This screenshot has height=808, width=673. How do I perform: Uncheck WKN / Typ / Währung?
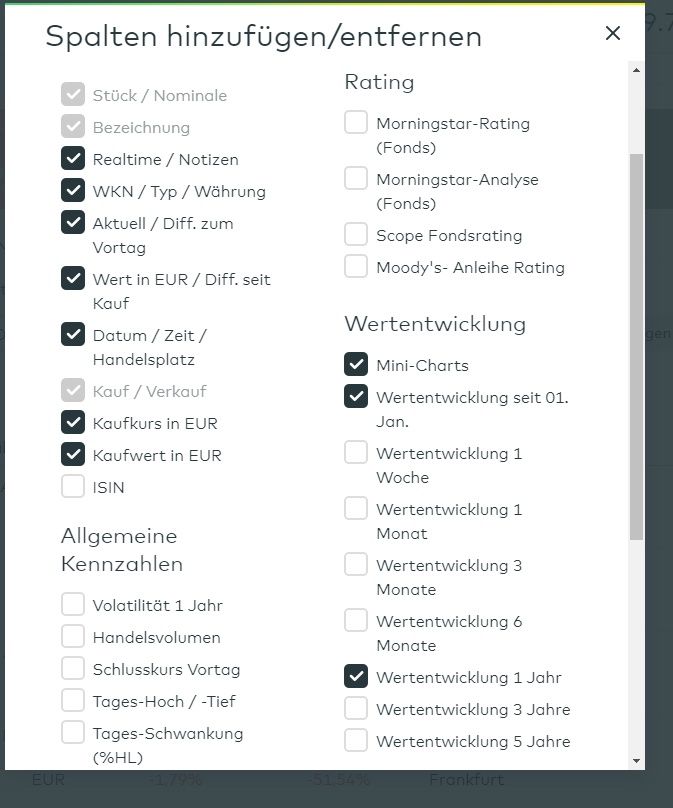coord(73,191)
